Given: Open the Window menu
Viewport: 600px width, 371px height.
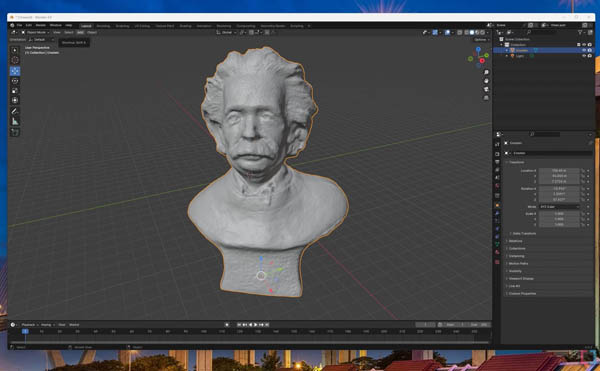Looking at the screenshot, I should coord(55,26).
